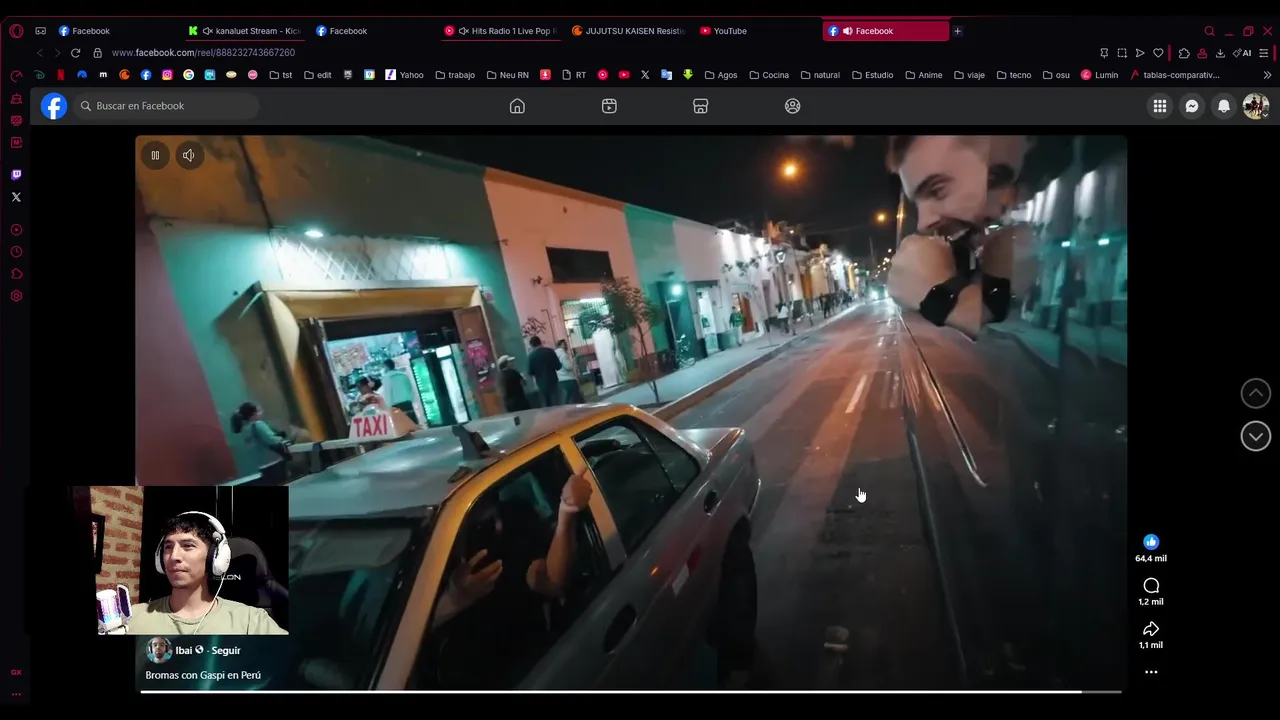Open the Facebook apps grid menu

point(1160,106)
